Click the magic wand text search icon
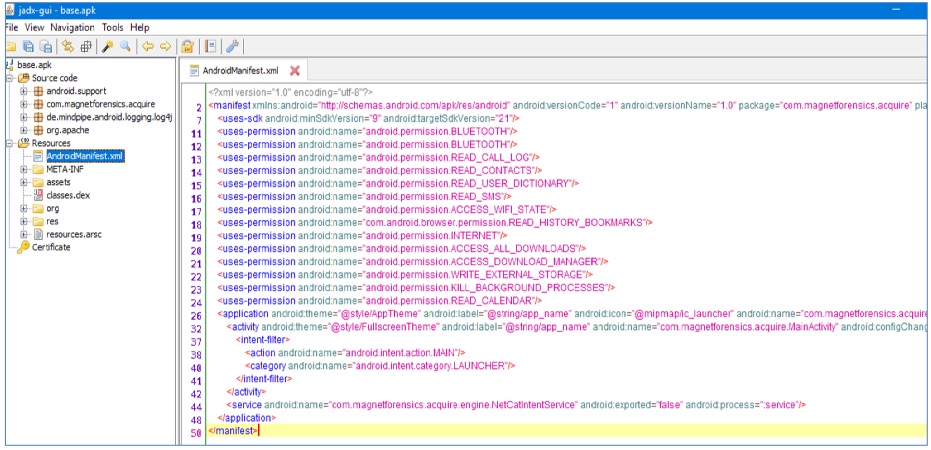The width and height of the screenshot is (931, 450). coord(108,46)
